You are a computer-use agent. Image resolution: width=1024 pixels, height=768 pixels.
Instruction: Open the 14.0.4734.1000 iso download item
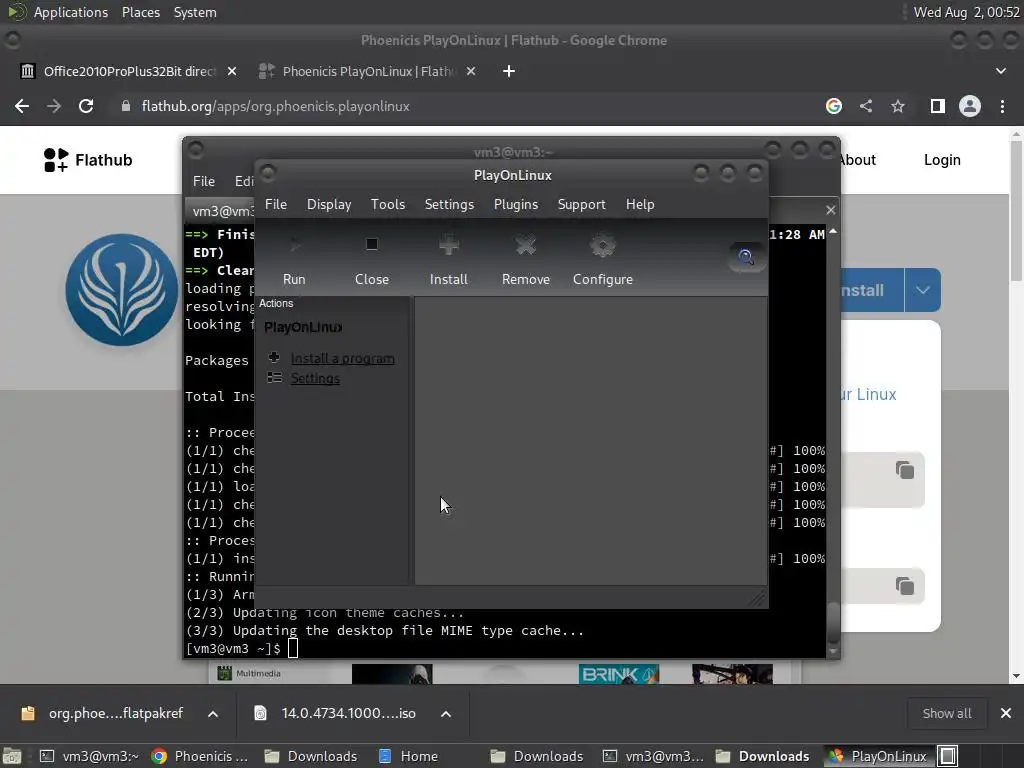[x=336, y=713]
